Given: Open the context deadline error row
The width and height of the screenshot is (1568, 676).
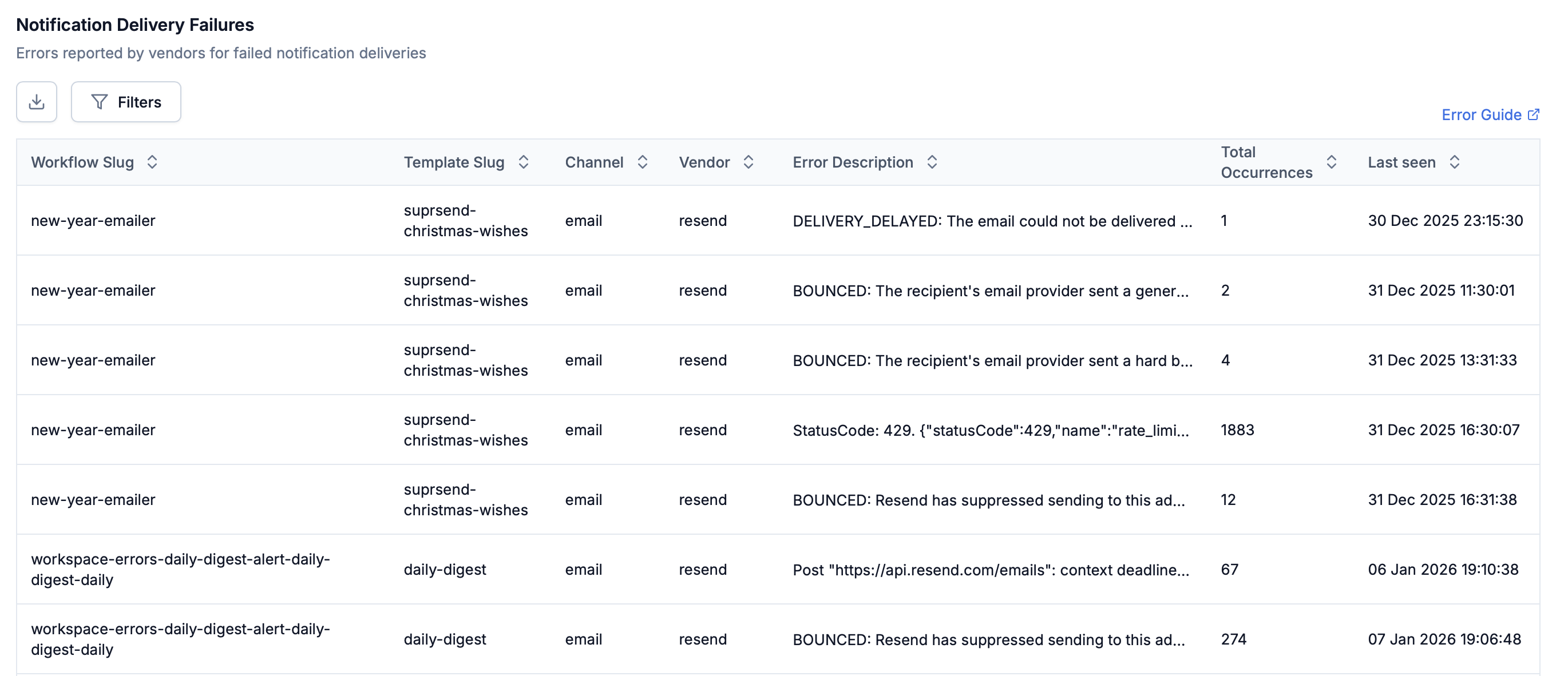Looking at the screenshot, I should click(991, 570).
